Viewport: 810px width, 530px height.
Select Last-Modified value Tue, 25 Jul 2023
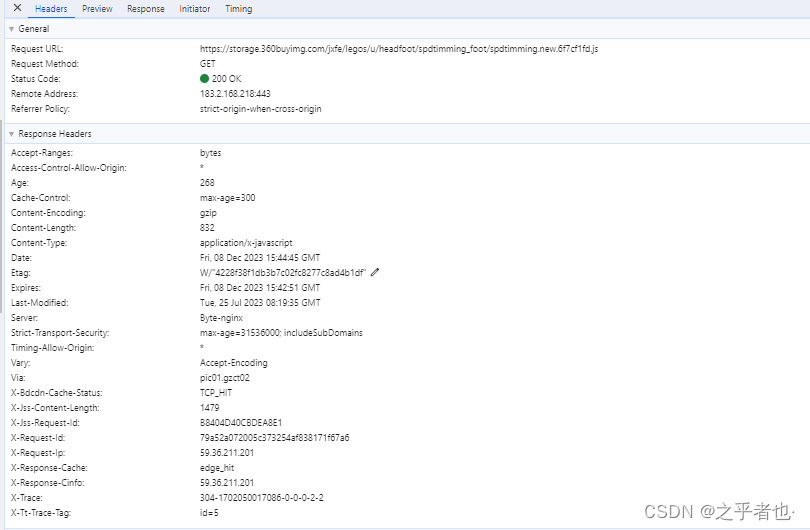260,303
